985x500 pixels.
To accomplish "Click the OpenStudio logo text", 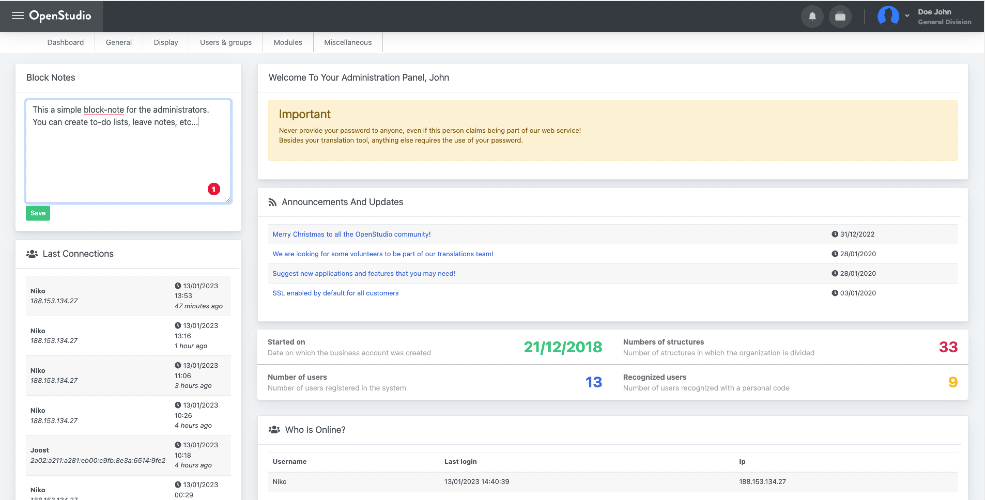I will [60, 16].
